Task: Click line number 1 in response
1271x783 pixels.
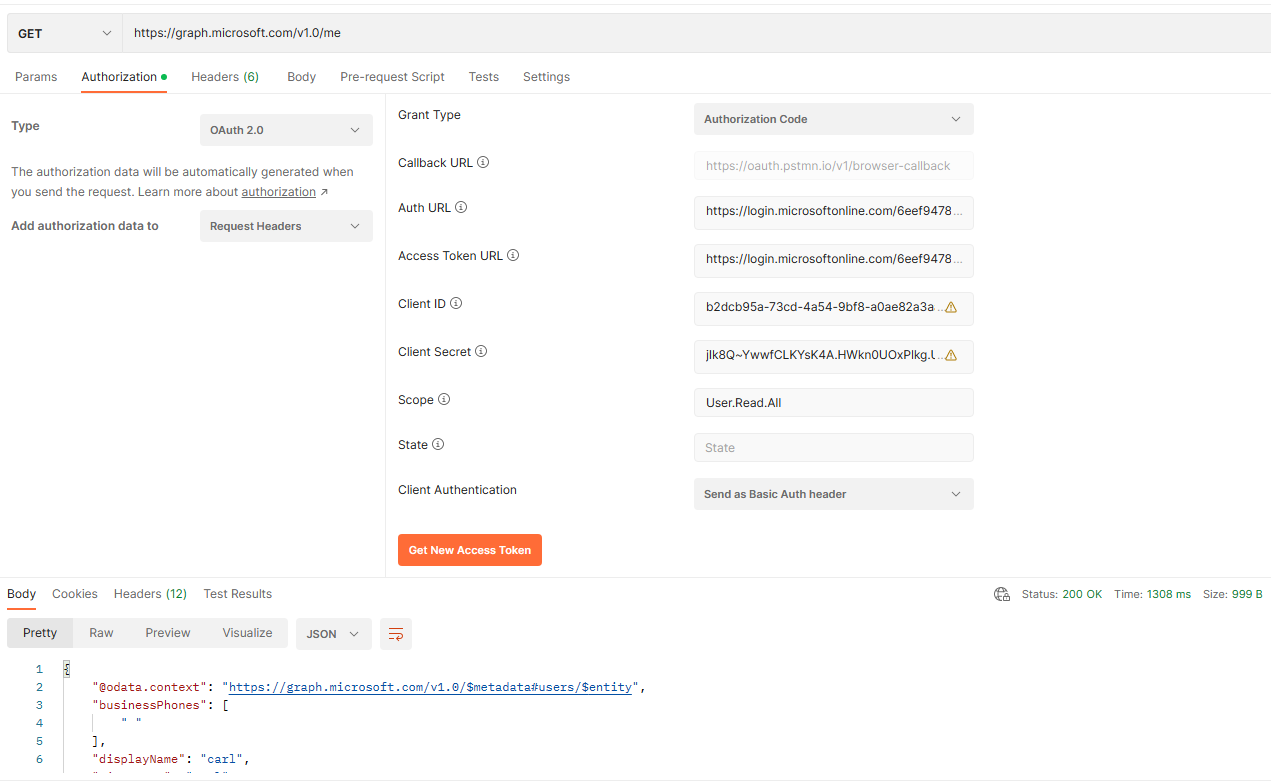Action: point(39,669)
